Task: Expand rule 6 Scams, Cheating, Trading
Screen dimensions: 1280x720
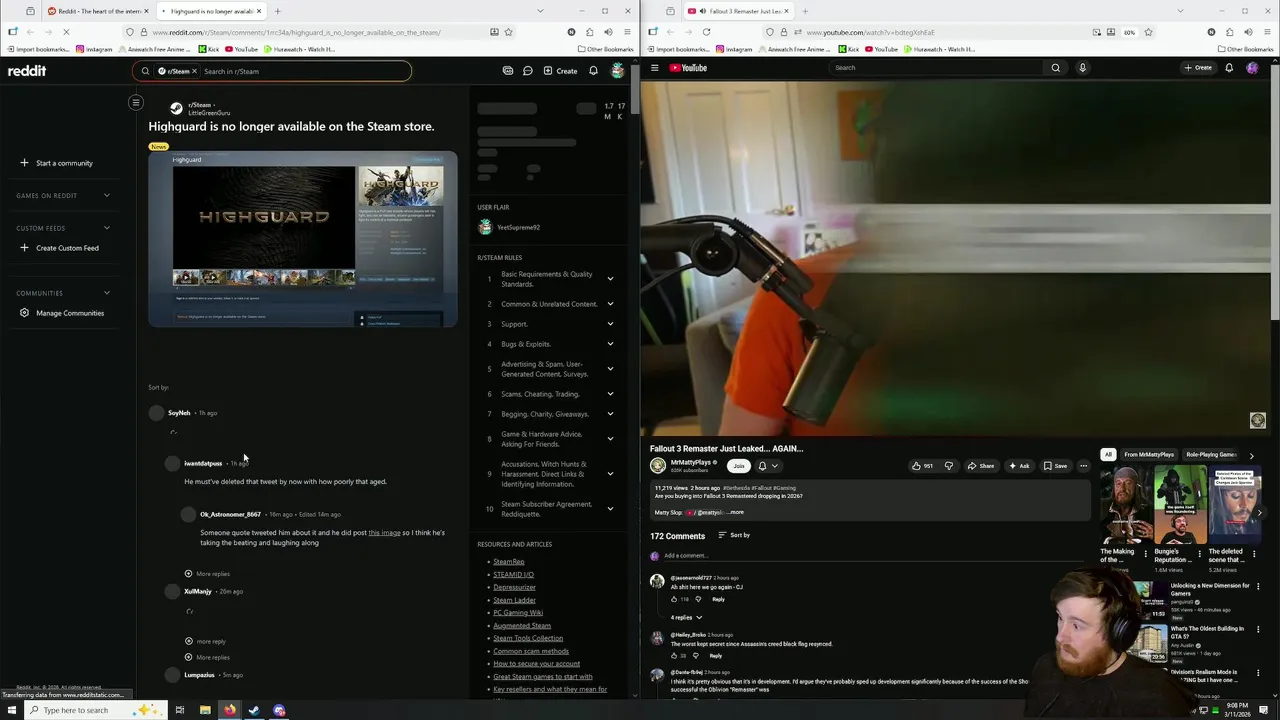Action: click(610, 394)
